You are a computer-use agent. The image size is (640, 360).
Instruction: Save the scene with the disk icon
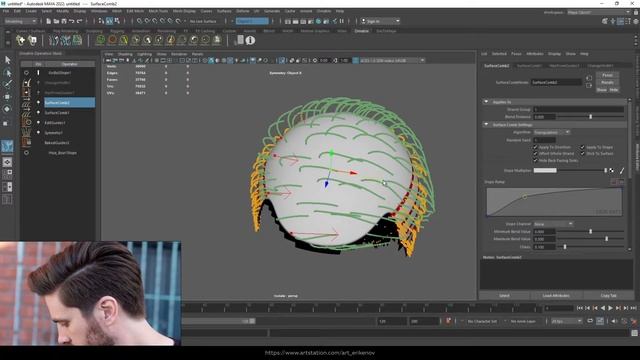coord(64,21)
